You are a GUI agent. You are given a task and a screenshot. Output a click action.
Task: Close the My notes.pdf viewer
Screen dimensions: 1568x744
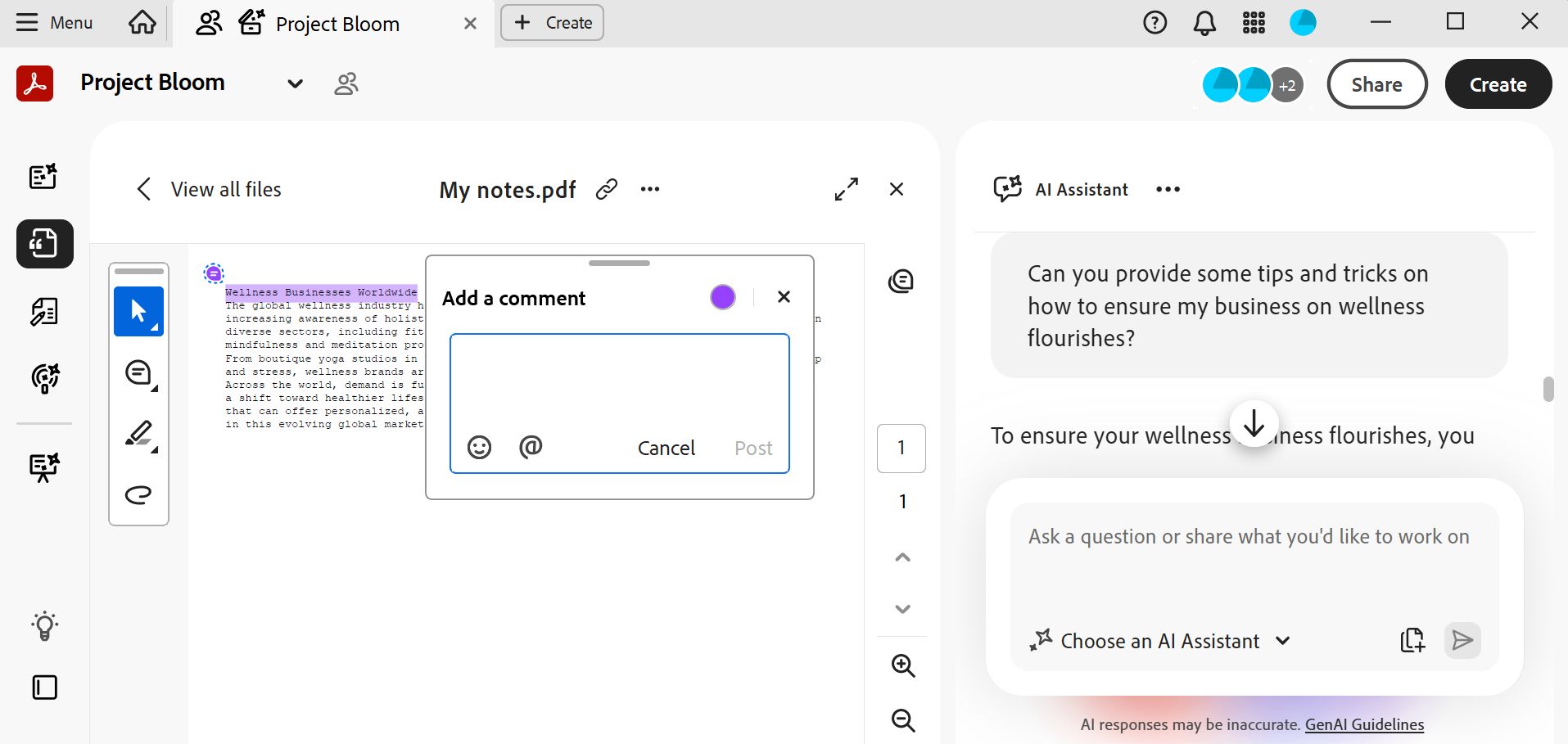click(897, 189)
